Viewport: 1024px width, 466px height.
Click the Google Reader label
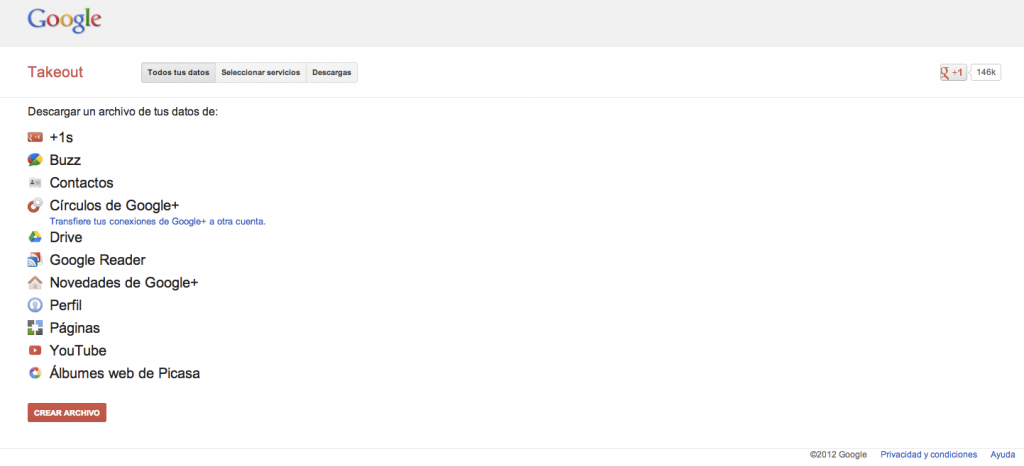coord(97,260)
